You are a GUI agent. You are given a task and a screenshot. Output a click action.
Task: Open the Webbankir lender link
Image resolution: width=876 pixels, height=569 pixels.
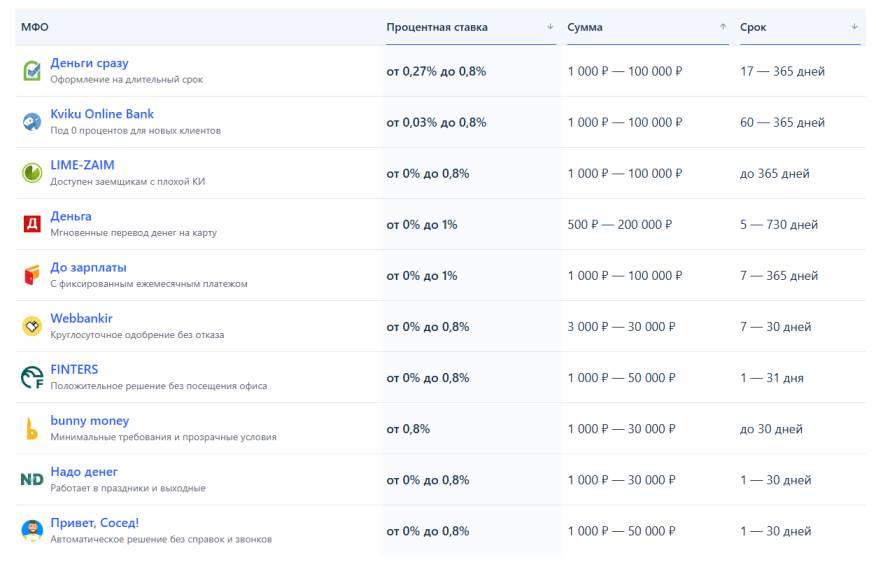click(x=81, y=318)
